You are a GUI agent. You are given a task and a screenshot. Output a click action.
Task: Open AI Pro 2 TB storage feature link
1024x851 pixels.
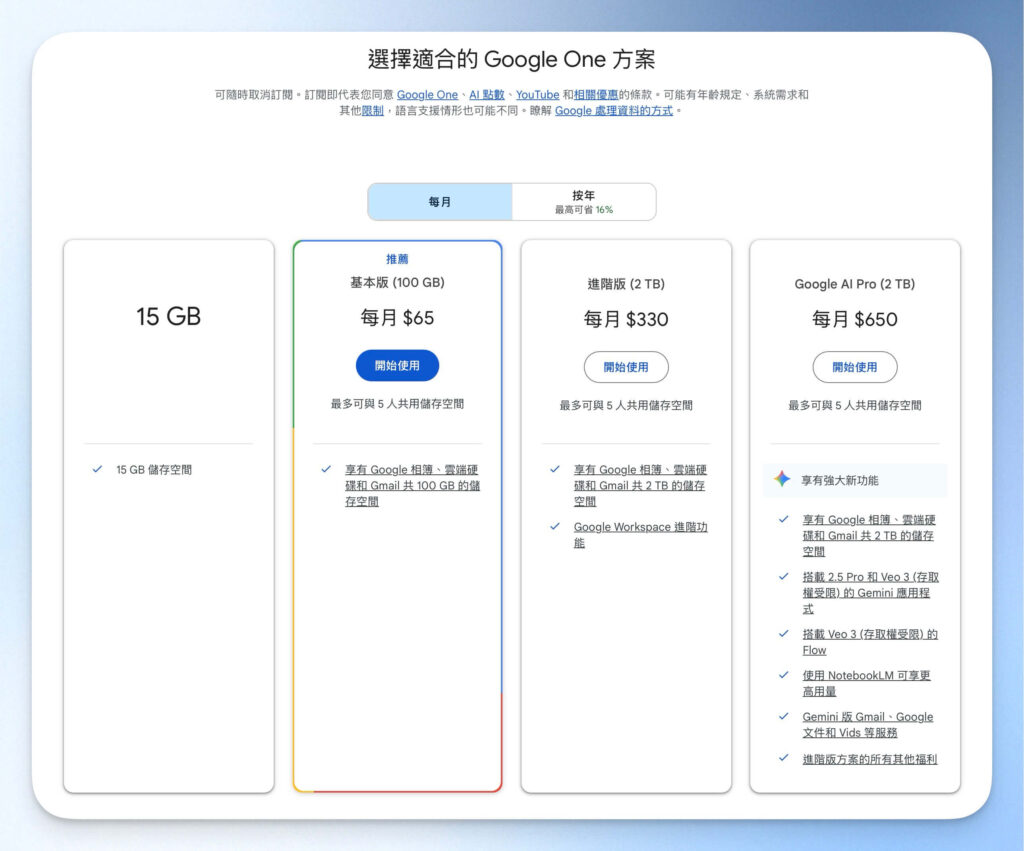pyautogui.click(x=869, y=536)
